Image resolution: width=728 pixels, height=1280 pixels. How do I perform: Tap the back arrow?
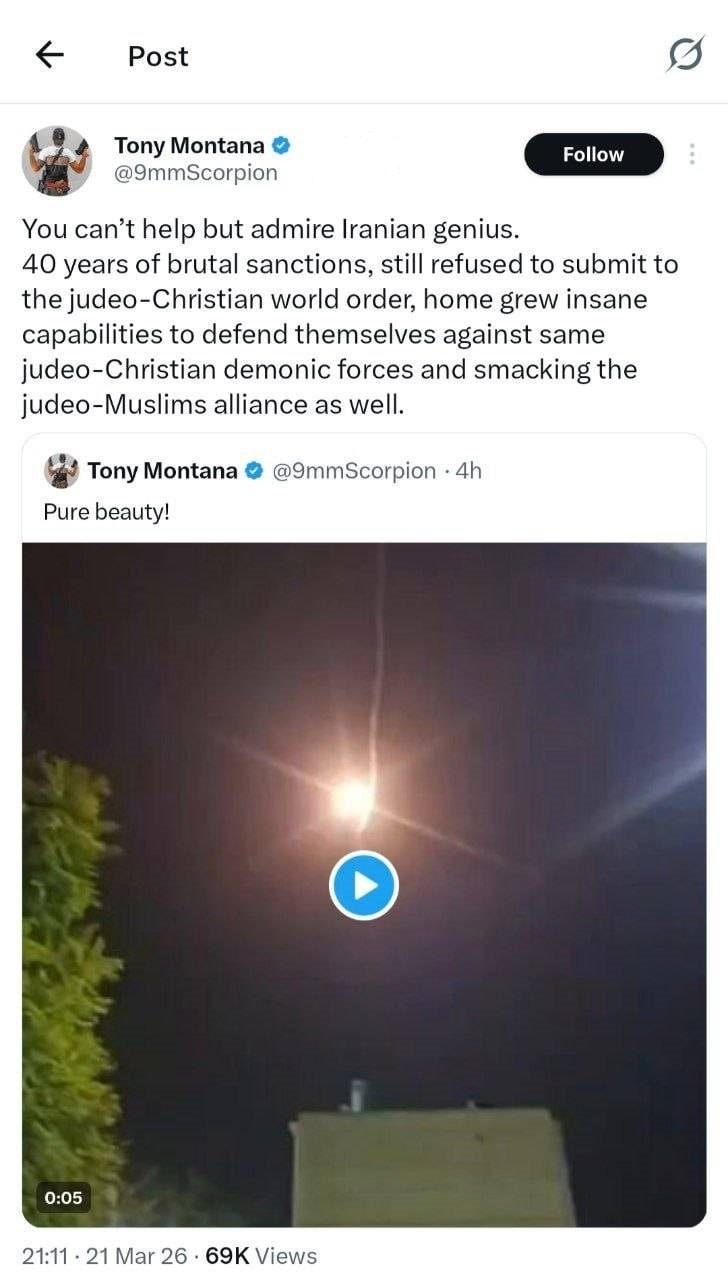[x=50, y=56]
